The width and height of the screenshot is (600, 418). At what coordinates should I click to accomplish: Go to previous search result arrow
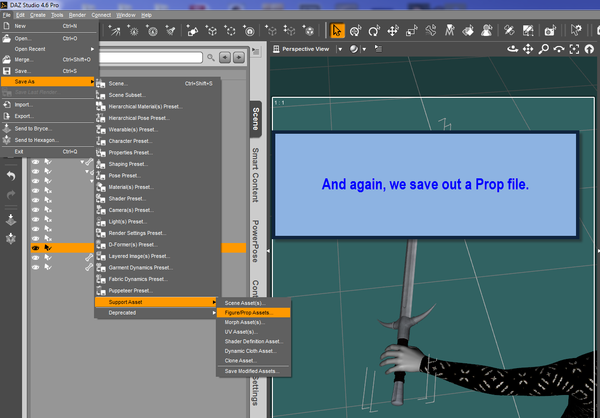click(x=225, y=57)
